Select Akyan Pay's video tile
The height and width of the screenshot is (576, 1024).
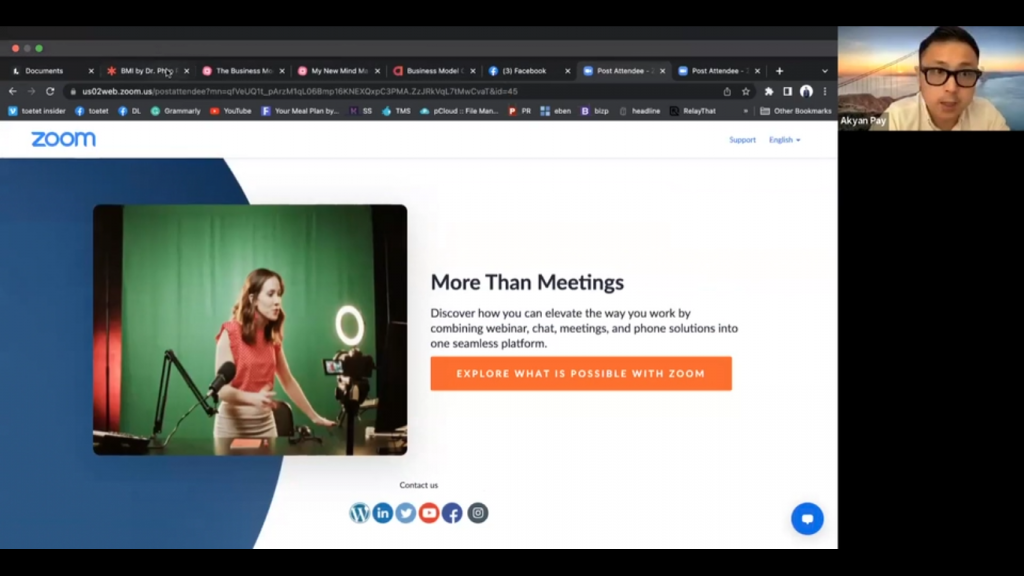click(x=931, y=78)
